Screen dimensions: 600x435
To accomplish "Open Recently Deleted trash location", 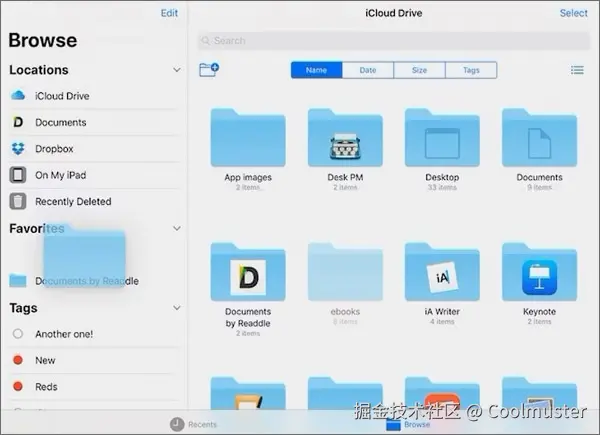I will pos(94,201).
